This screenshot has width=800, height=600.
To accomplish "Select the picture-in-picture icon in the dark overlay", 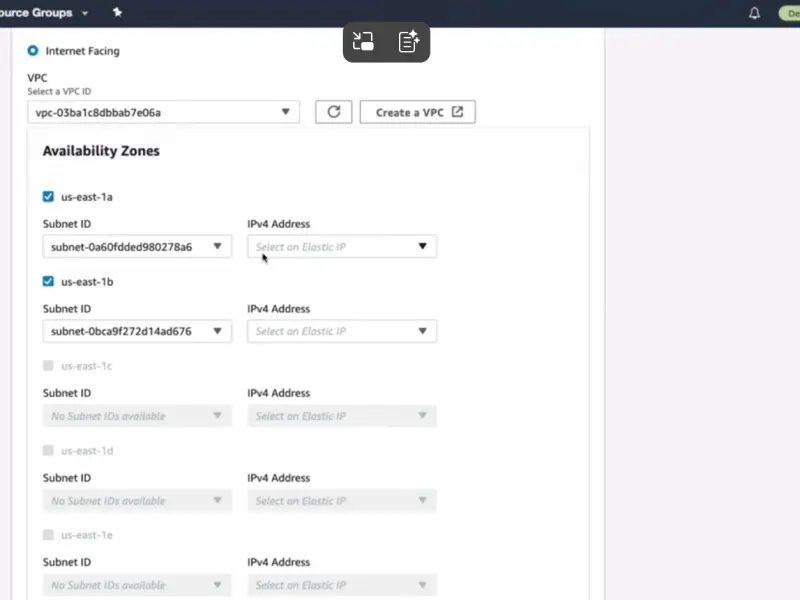I will (364, 42).
